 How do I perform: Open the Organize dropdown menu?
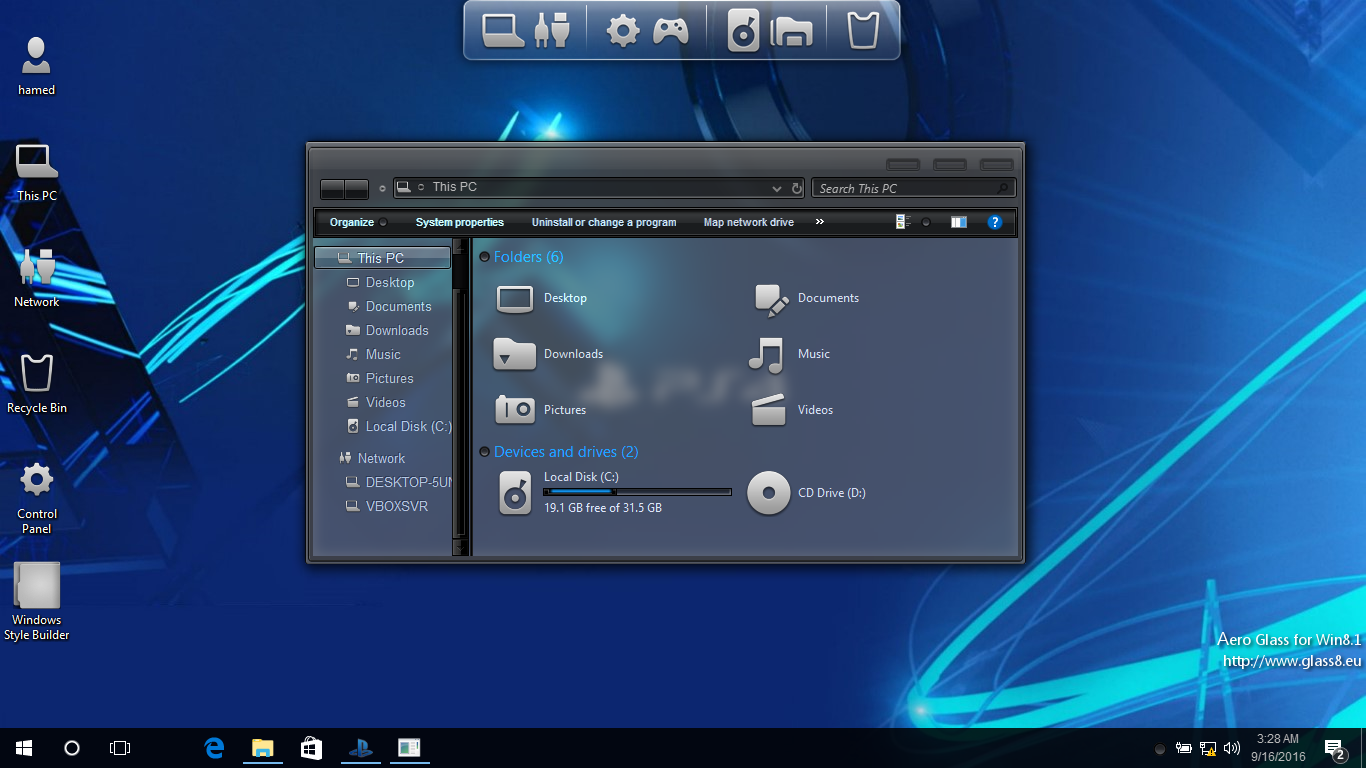pyautogui.click(x=352, y=222)
